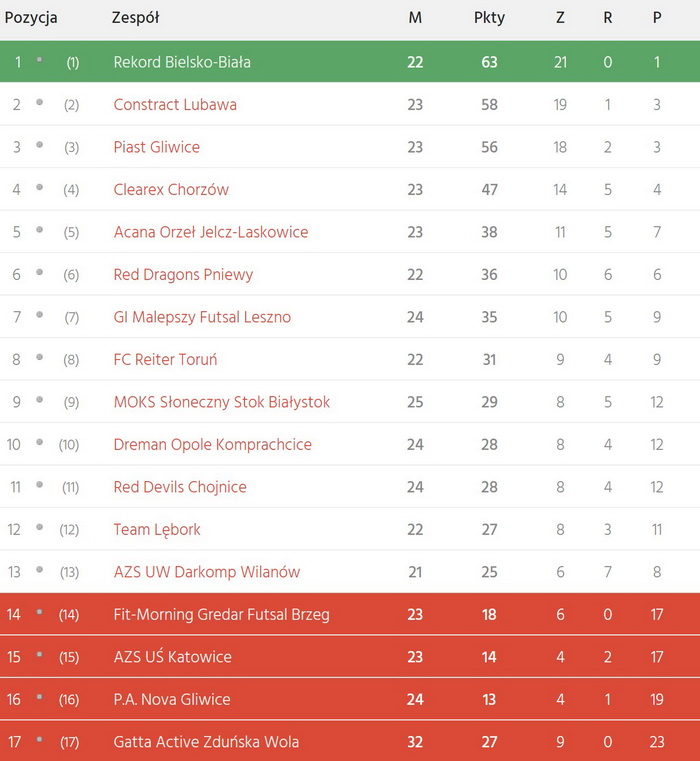Viewport: 700px width, 761px height.
Task: Open Red Dragons Pniewy link
Action: (183, 275)
